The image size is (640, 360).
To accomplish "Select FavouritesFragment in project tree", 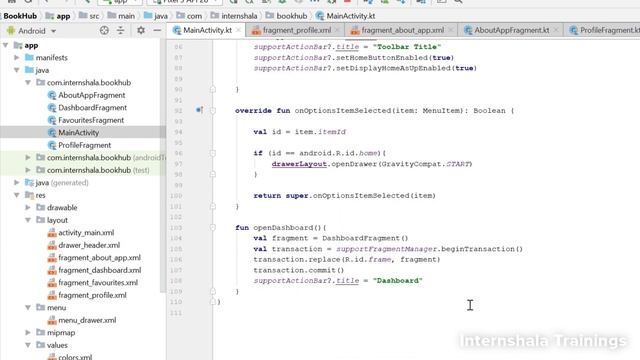I will 86,120.
